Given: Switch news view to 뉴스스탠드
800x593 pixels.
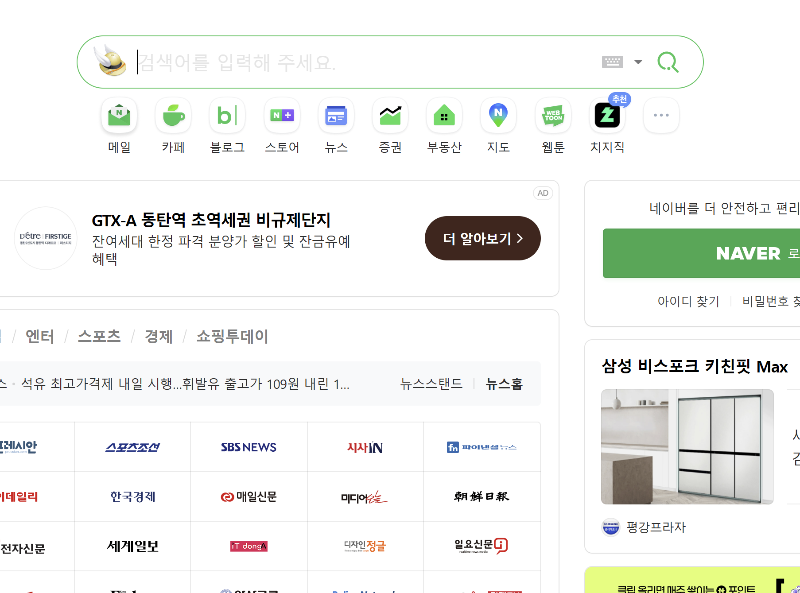Looking at the screenshot, I should (433, 384).
